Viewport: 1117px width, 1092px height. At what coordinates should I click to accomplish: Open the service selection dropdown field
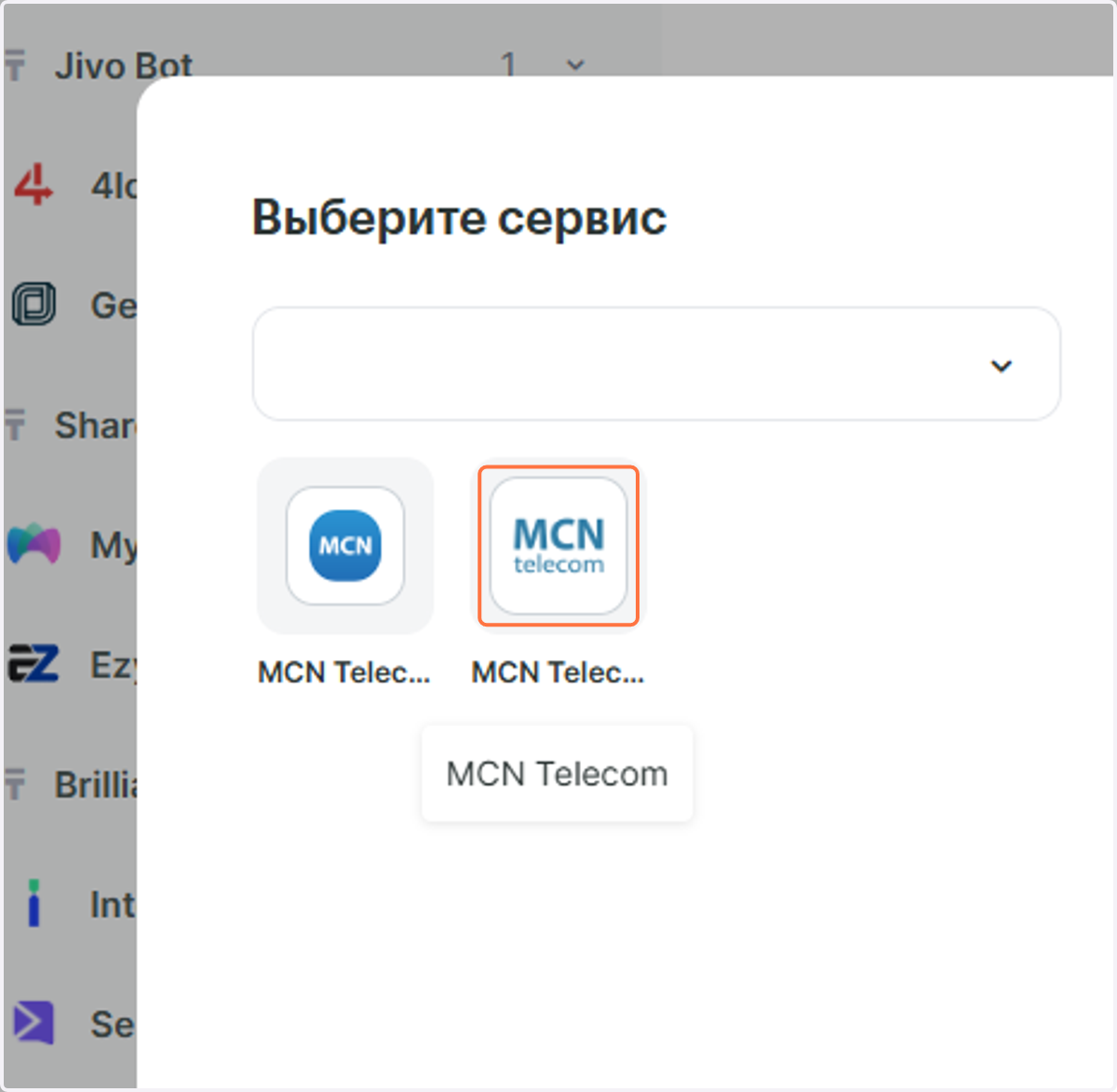tap(656, 364)
